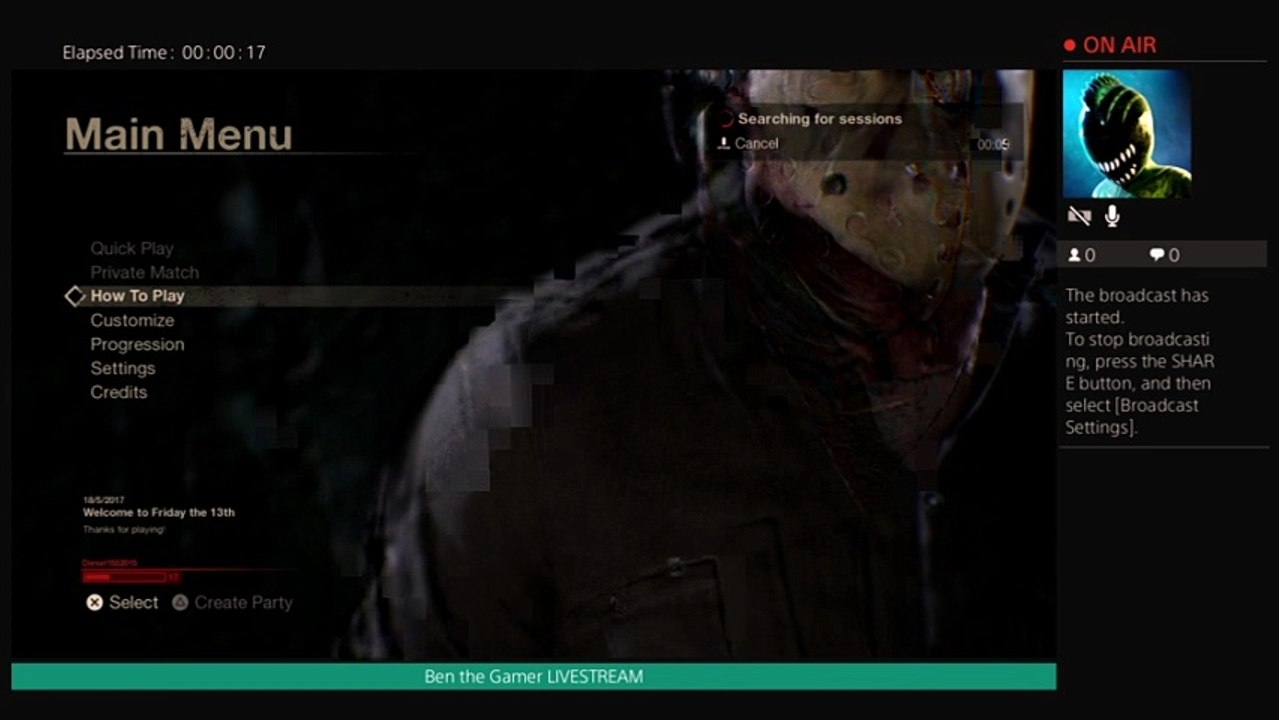The width and height of the screenshot is (1279, 720).
Task: Click the viewers count icon
Action: coord(1075,255)
